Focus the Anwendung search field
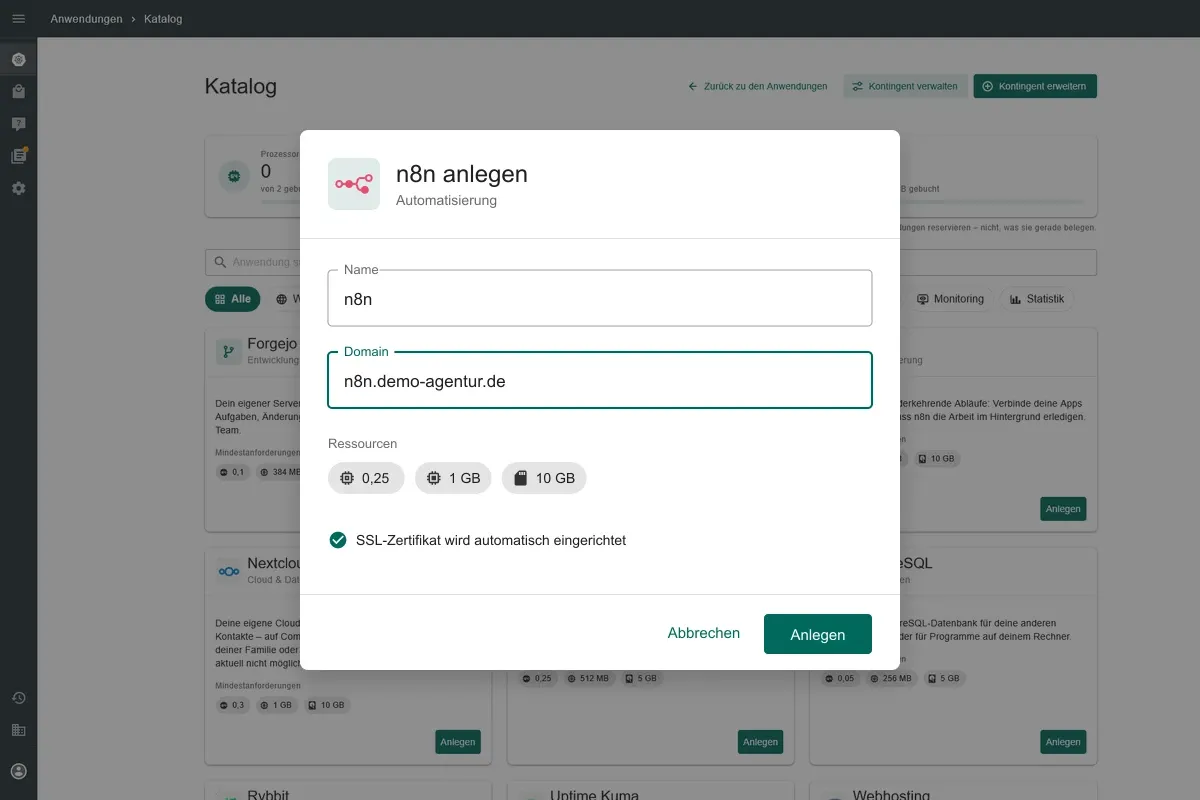 point(651,262)
